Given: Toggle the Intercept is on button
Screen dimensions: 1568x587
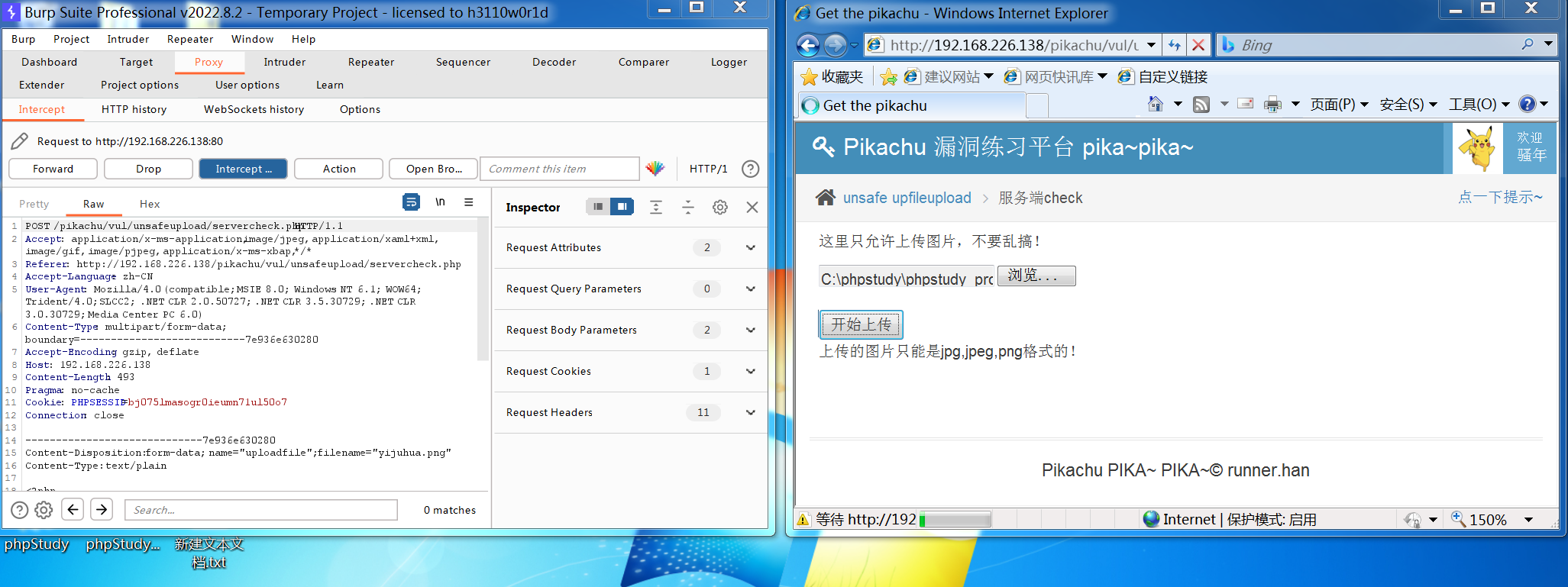Looking at the screenshot, I should [243, 169].
